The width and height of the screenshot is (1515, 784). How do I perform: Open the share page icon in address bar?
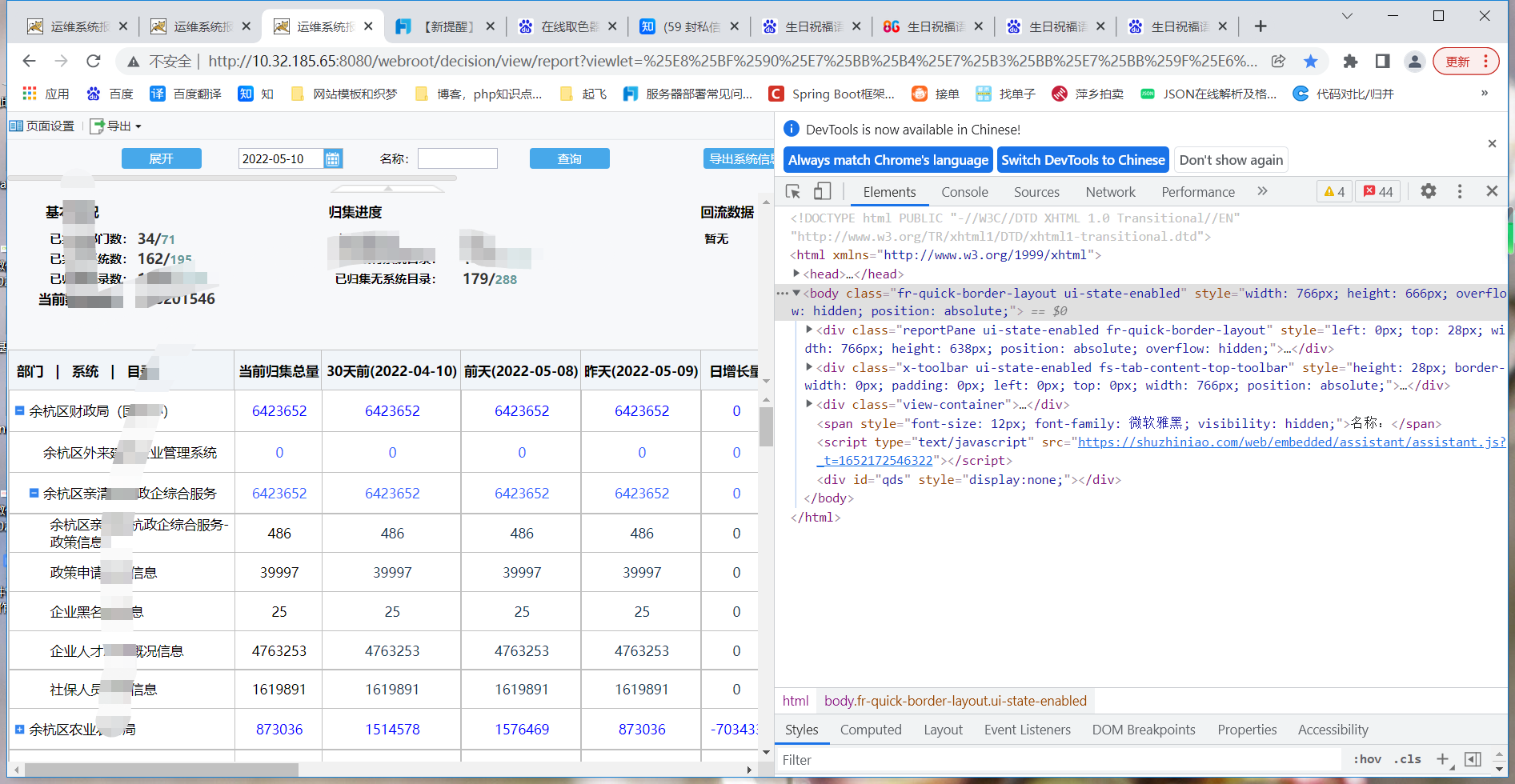(1279, 61)
